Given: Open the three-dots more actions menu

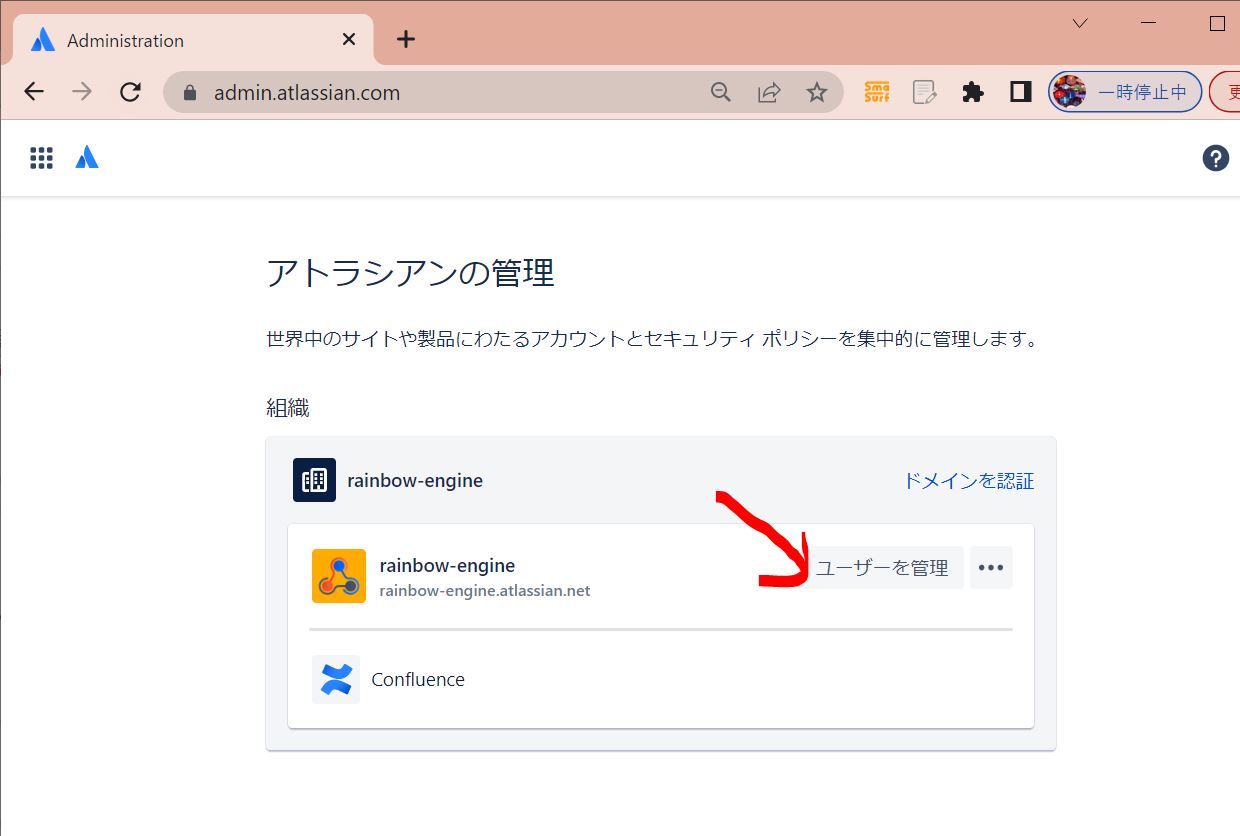Looking at the screenshot, I should [x=991, y=568].
